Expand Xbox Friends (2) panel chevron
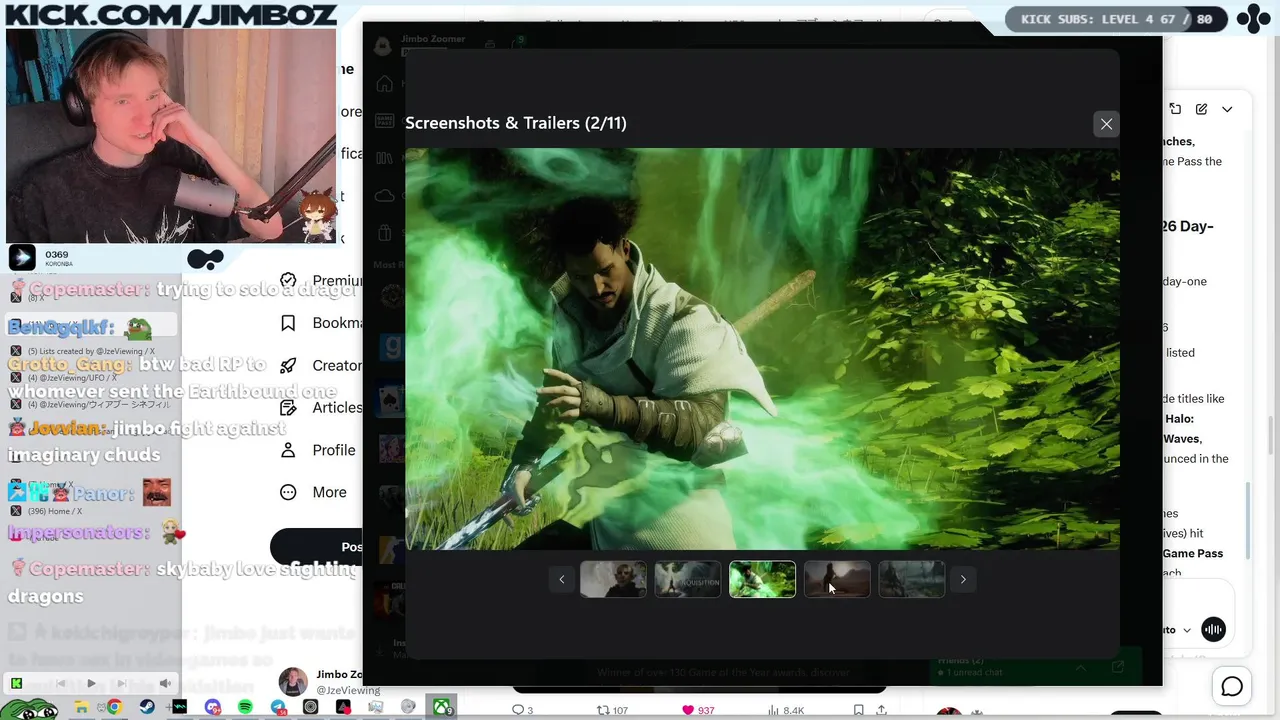The width and height of the screenshot is (1280, 720). [x=1081, y=667]
